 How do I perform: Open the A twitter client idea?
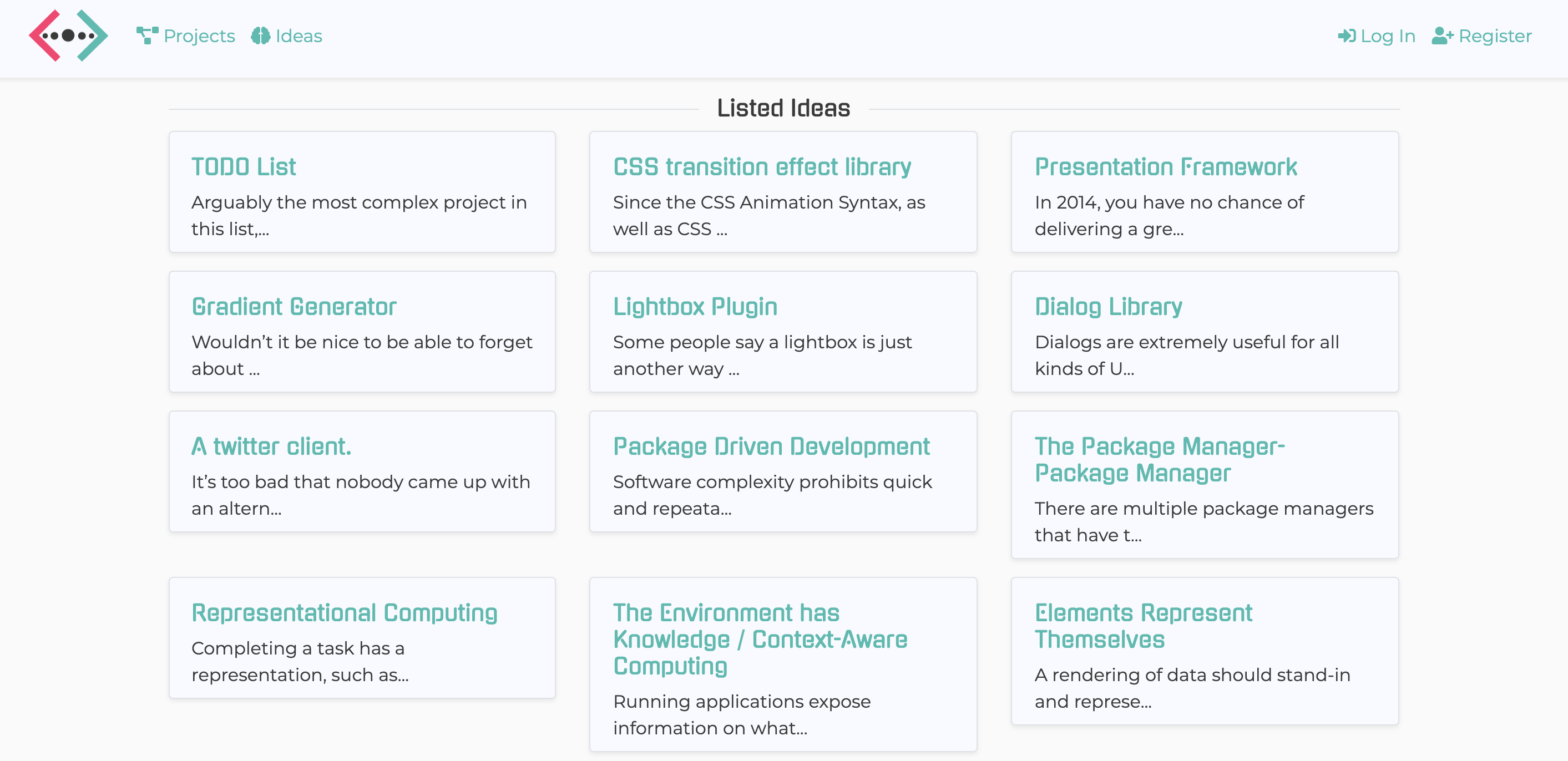271,447
